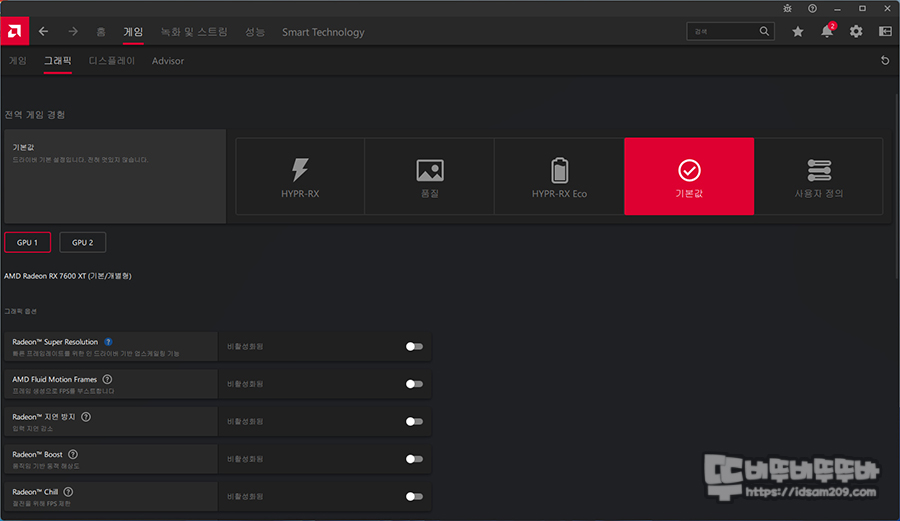This screenshot has height=521, width=900.
Task: Open notifications bell icon
Action: (x=827, y=31)
